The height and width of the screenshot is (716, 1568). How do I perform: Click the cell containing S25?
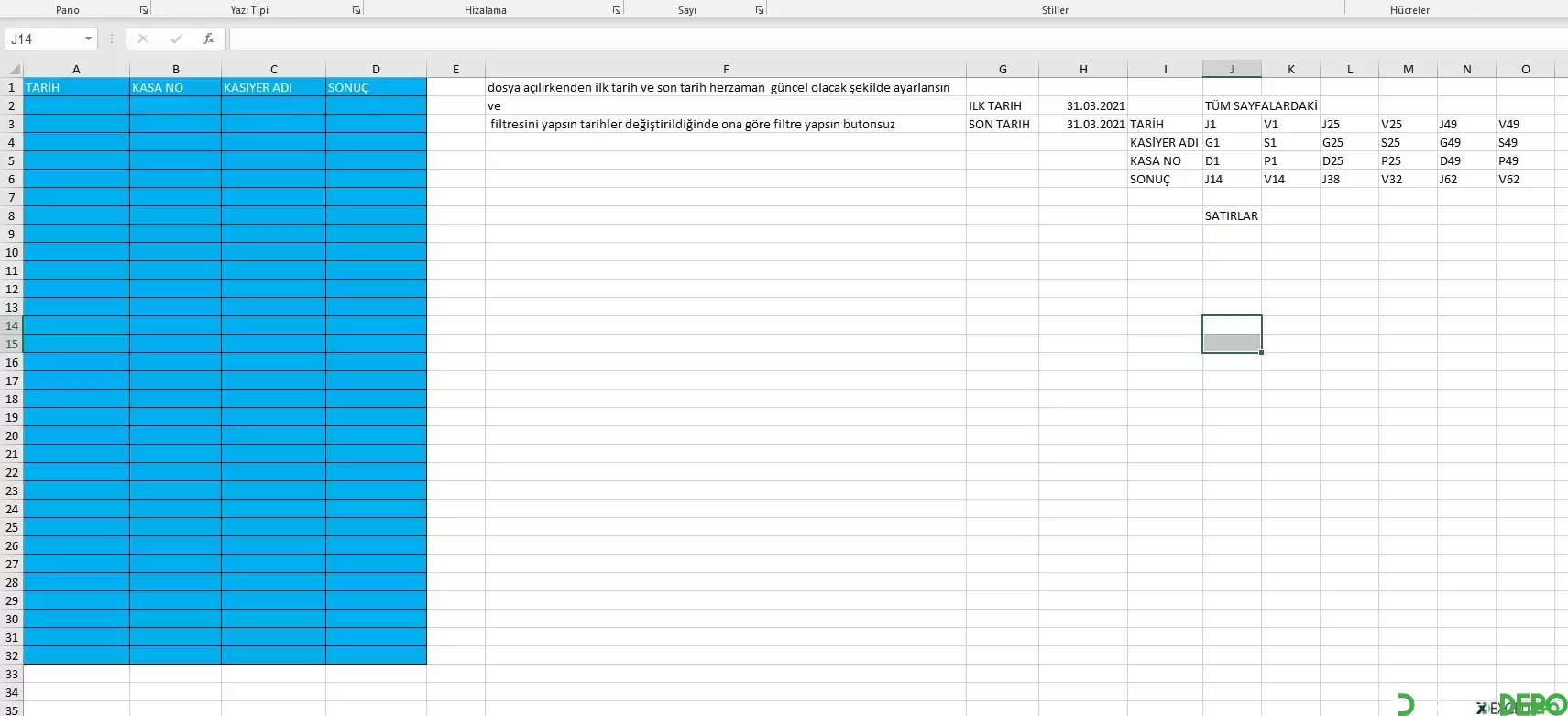pos(1408,142)
